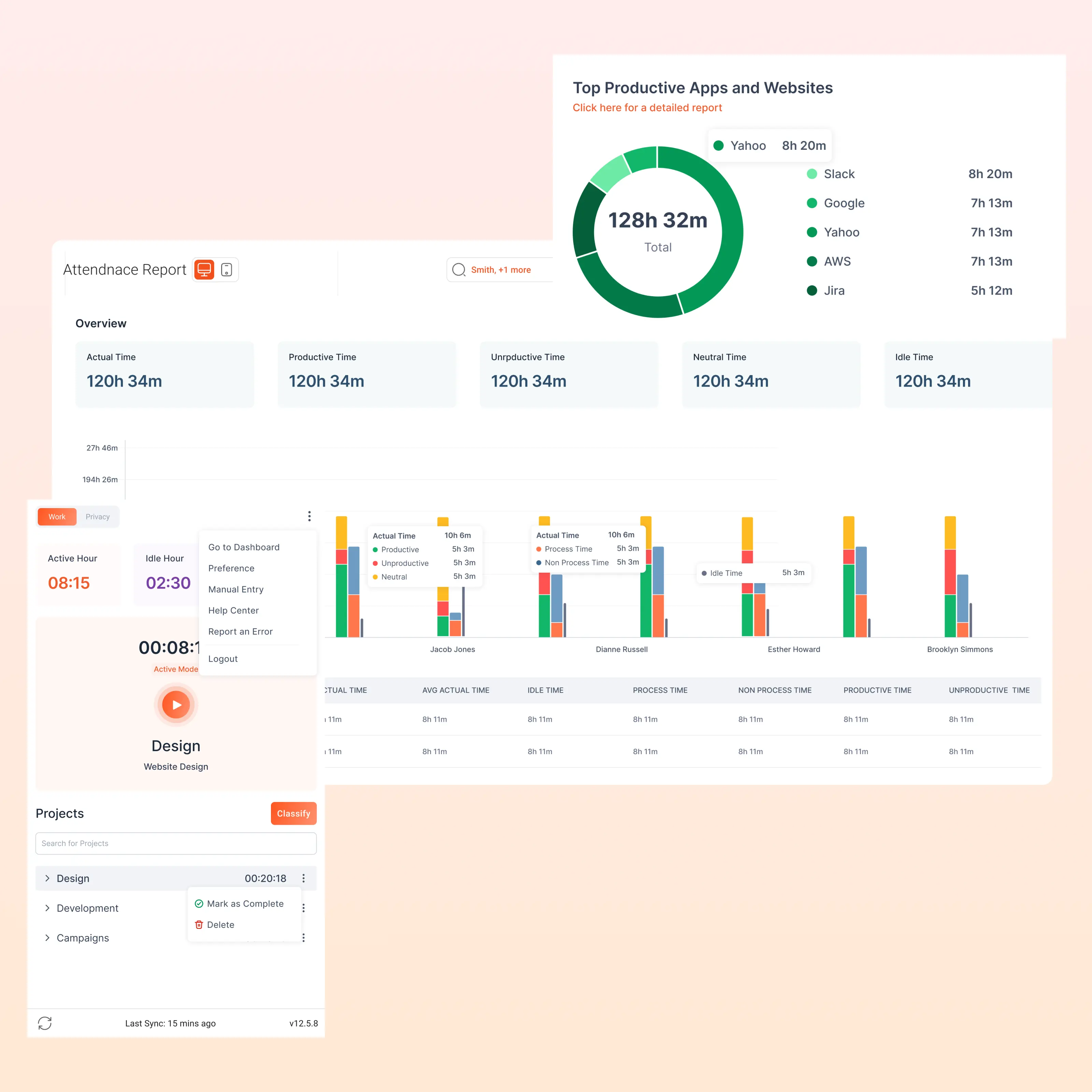Click the Yahoo 7h 13m legend dot

[x=811, y=232]
